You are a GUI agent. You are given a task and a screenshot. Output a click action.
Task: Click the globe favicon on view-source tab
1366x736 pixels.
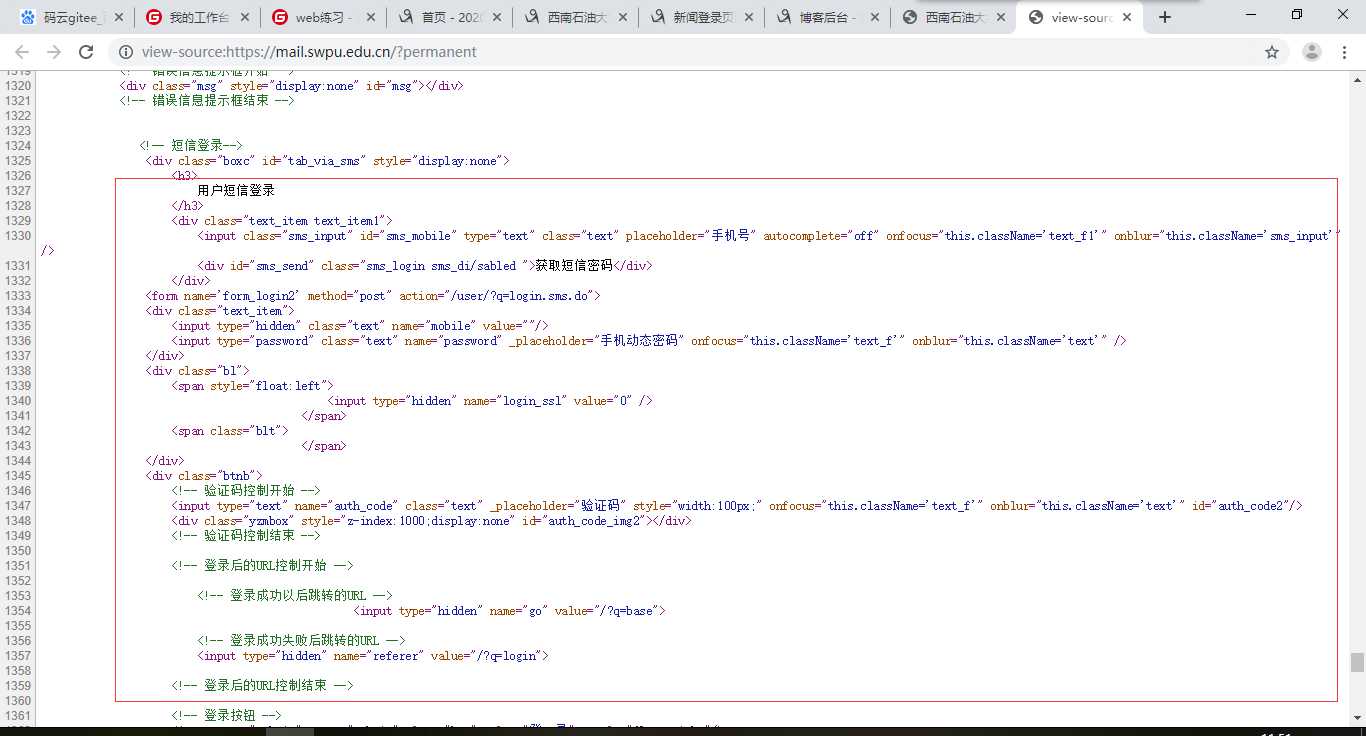[1036, 17]
